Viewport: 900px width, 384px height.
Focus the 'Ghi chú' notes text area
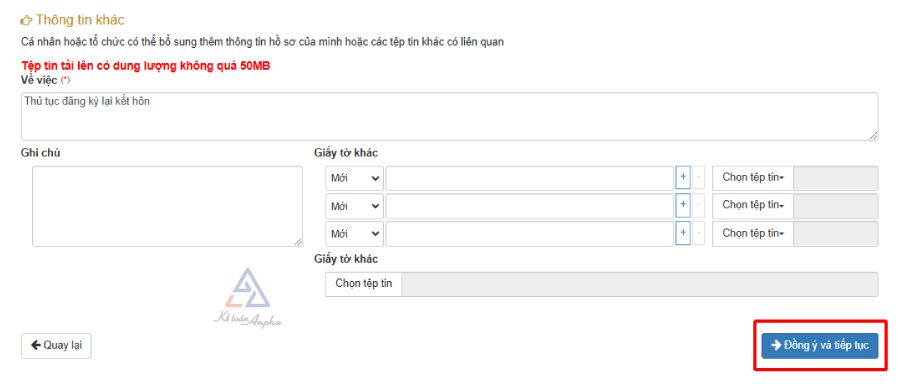(x=167, y=207)
